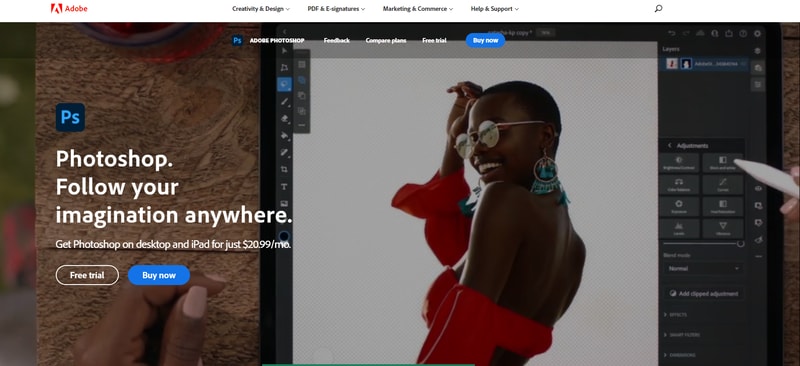Select the Brush tool in toolbar
The height and width of the screenshot is (366, 800).
[285, 102]
